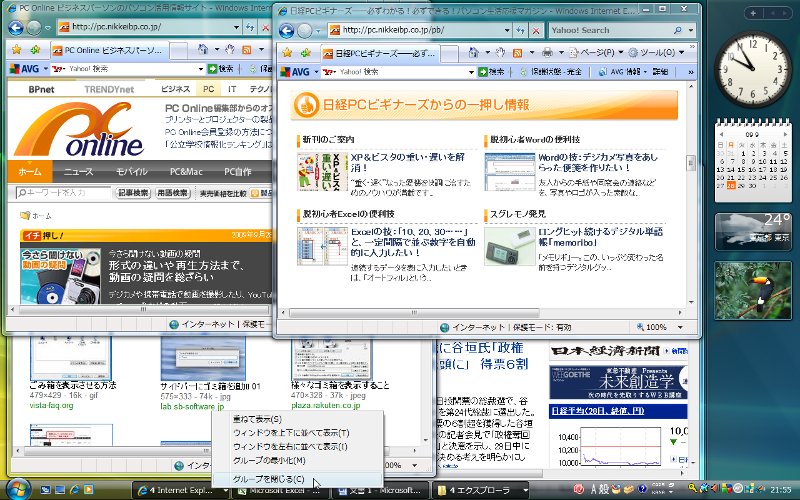Stop loading the pc.nikkeibp.co.jp/pb/ page
This screenshot has height=500, width=800.
pos(536,31)
